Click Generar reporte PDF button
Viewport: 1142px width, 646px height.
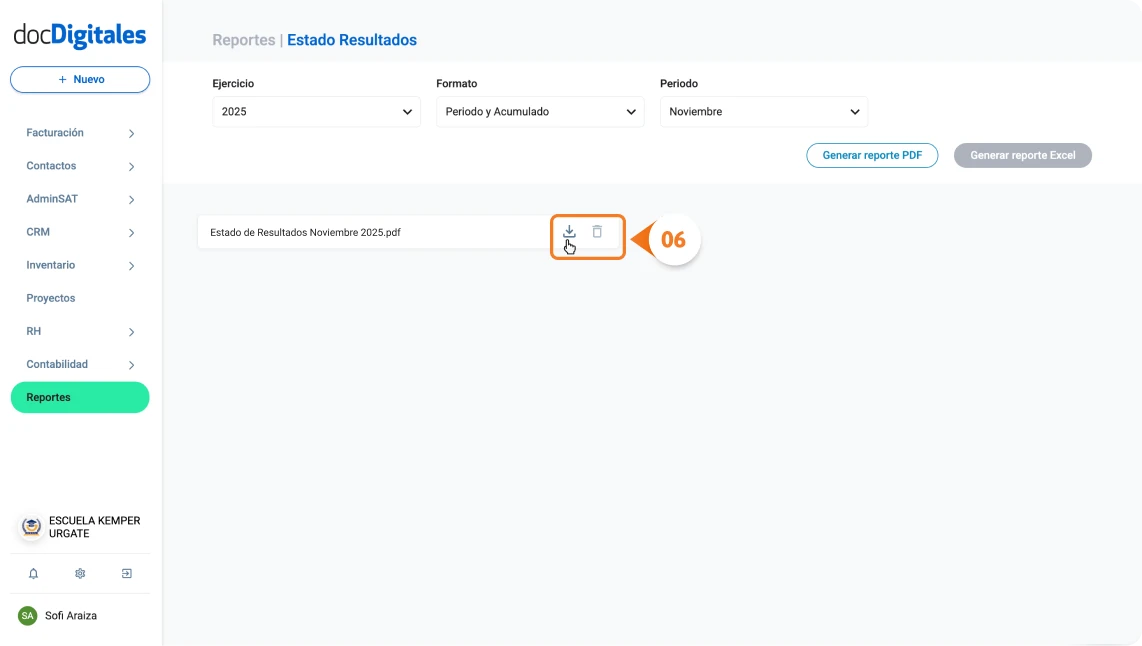pyautogui.click(x=872, y=156)
